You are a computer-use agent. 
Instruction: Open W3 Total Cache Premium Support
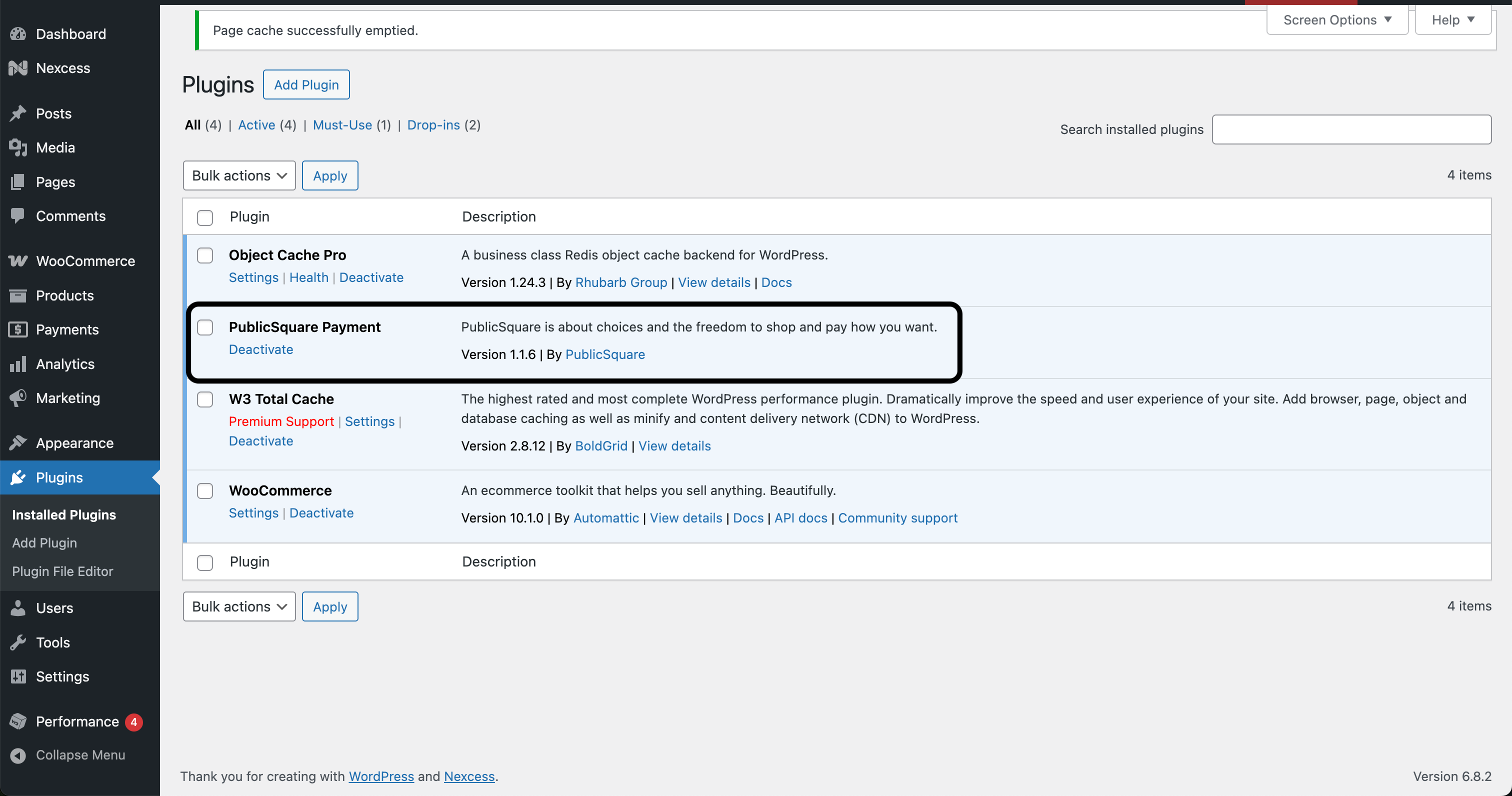[x=281, y=421]
